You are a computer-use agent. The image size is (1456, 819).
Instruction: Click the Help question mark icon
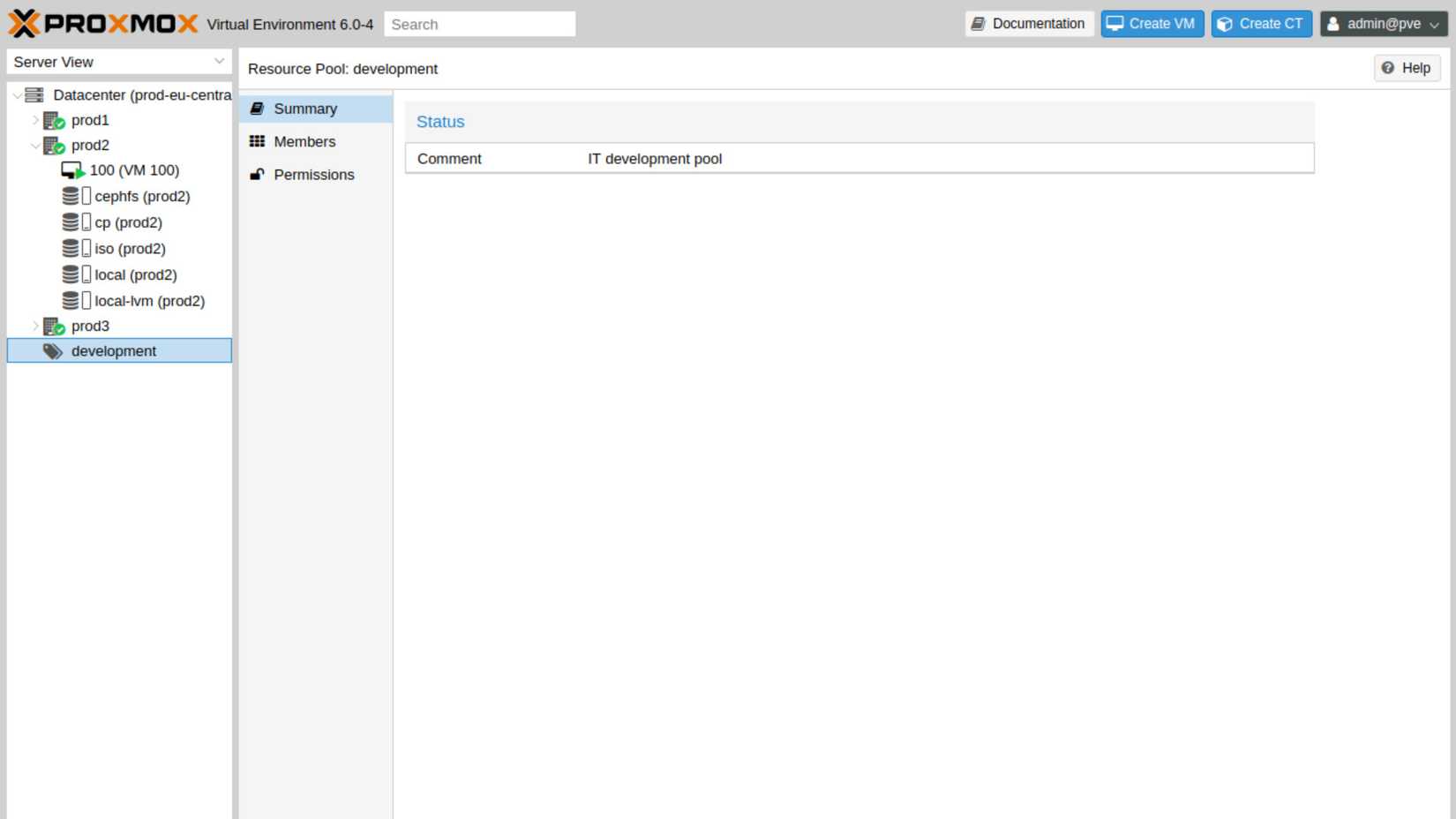1388,68
